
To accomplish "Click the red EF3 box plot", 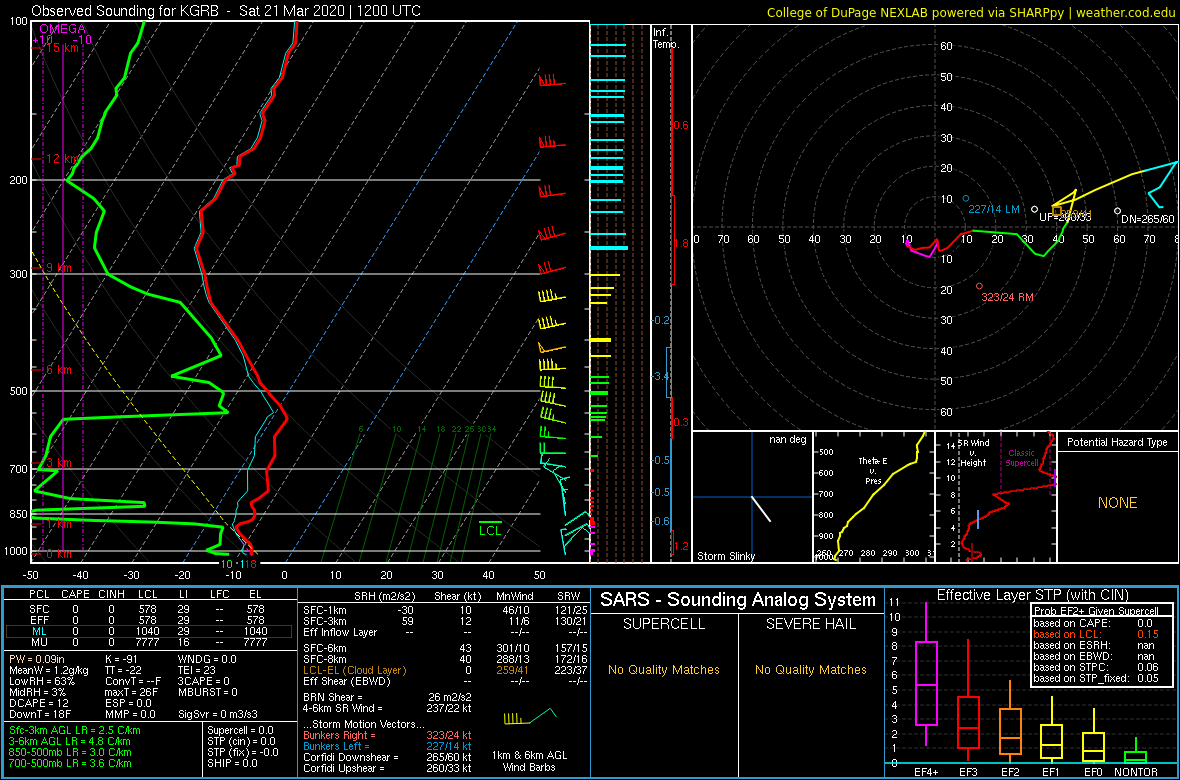I will 969,701.
